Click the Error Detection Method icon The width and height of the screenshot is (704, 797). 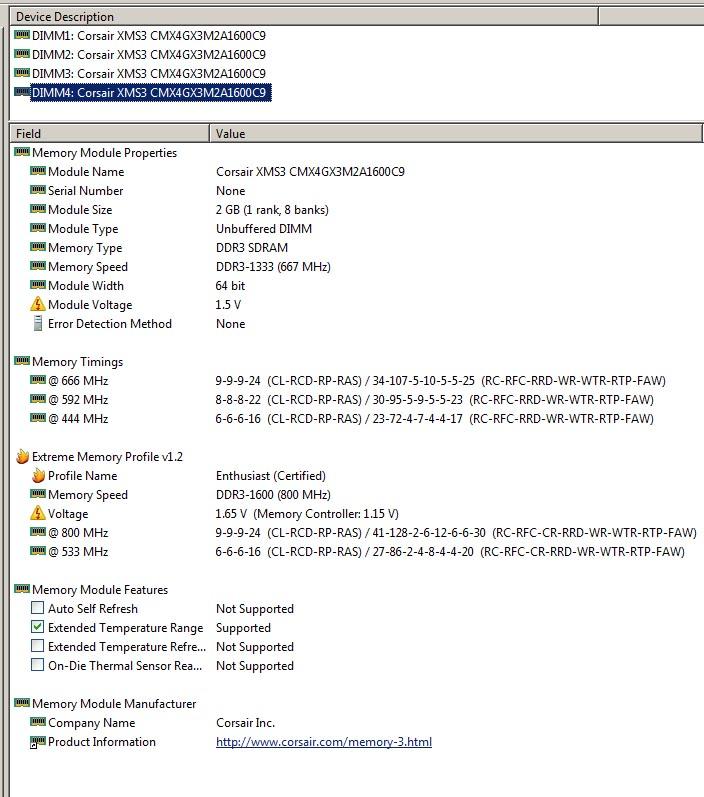click(38, 323)
